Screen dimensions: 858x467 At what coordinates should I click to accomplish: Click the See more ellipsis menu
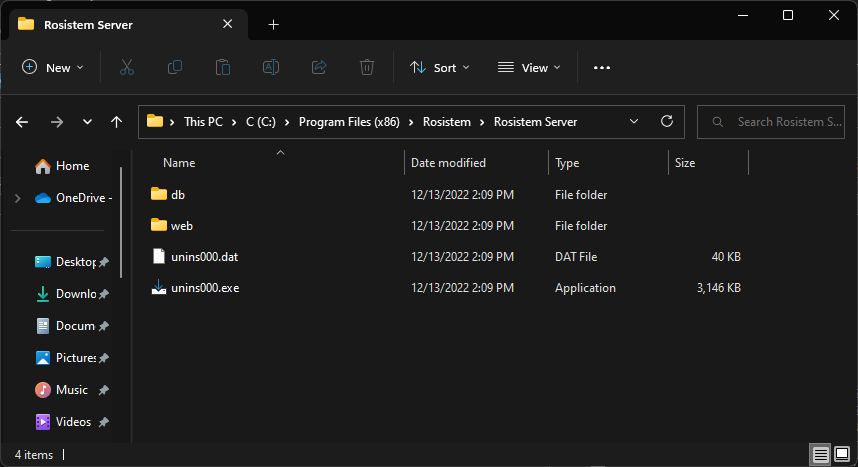coord(601,67)
